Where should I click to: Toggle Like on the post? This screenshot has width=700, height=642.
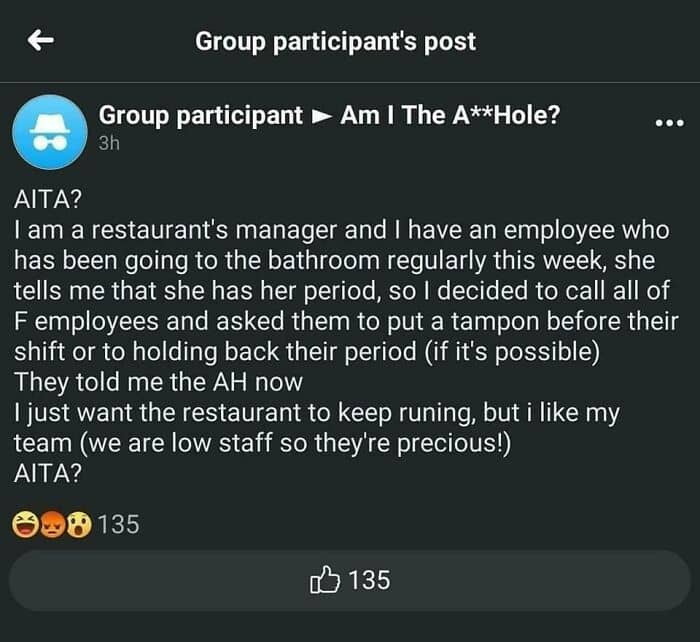tap(350, 580)
